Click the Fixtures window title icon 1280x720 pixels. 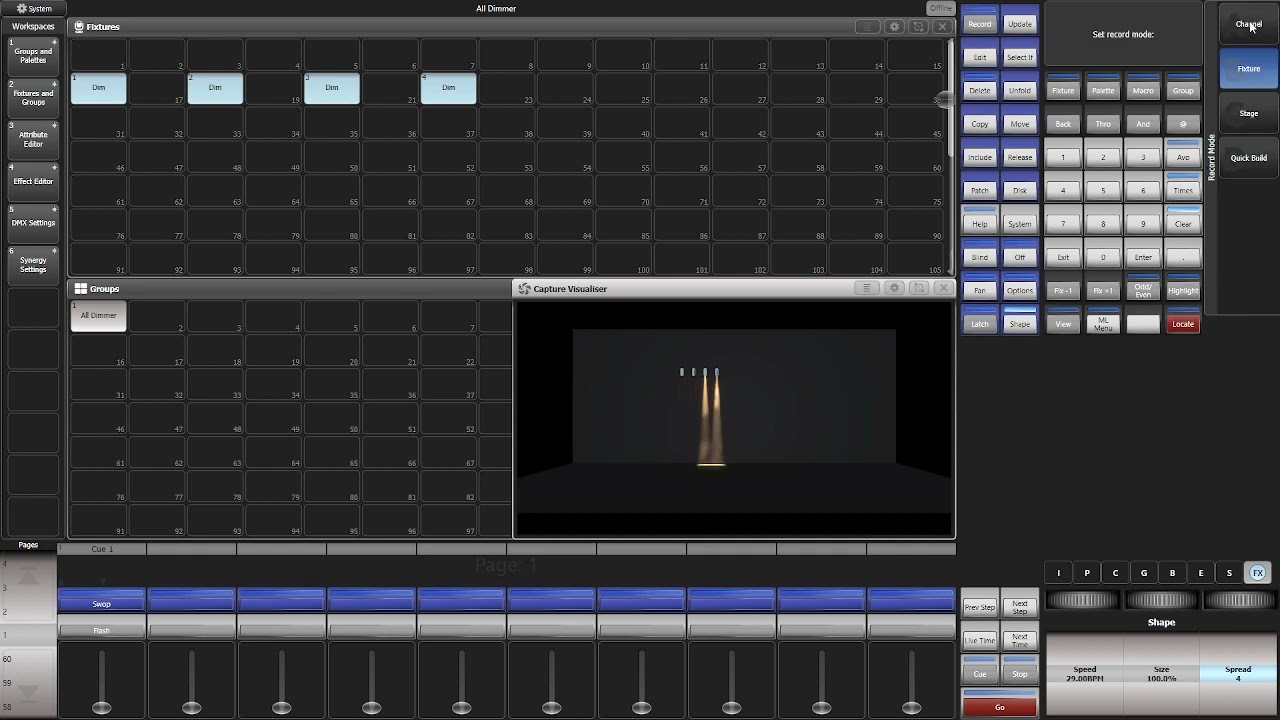(x=79, y=27)
